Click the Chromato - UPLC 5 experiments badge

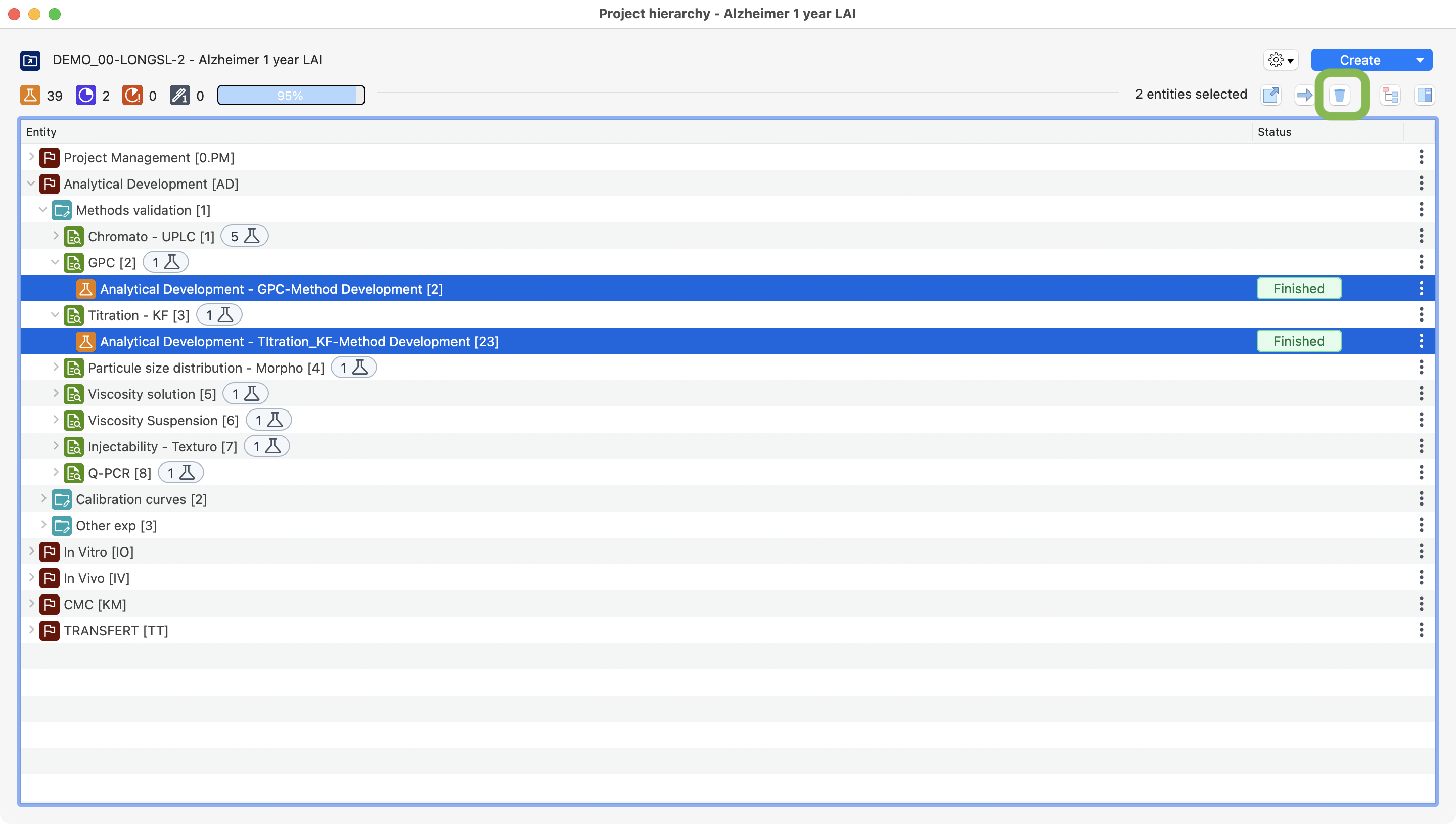[x=245, y=236]
